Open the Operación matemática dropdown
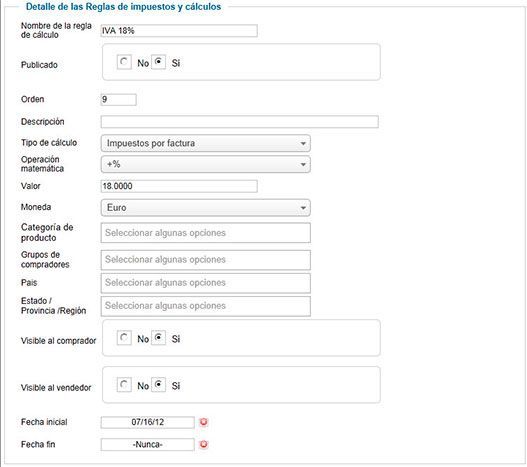527x467 pixels. [x=206, y=164]
